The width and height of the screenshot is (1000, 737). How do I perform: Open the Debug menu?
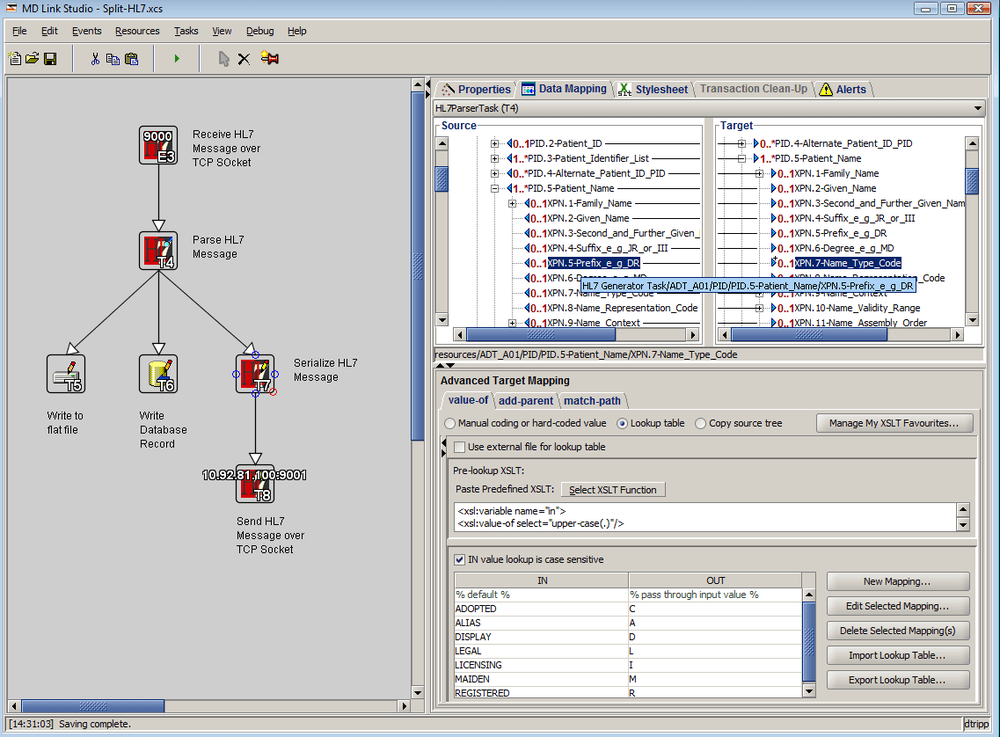click(x=260, y=31)
